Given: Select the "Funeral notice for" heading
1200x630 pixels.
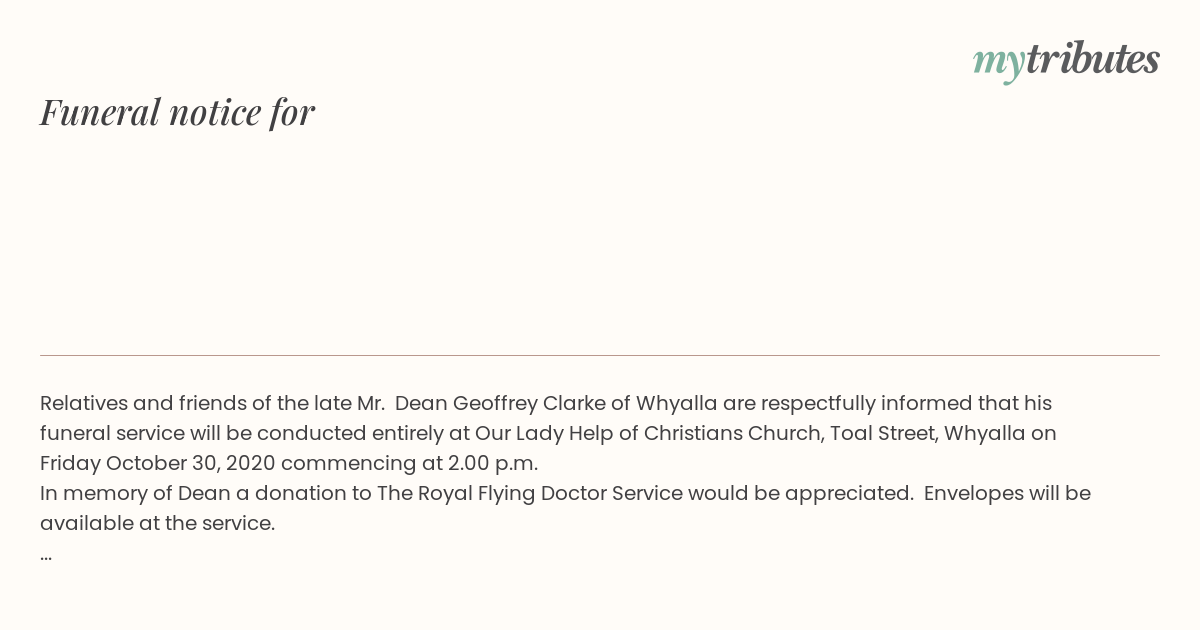Looking at the screenshot, I should pos(178,112).
